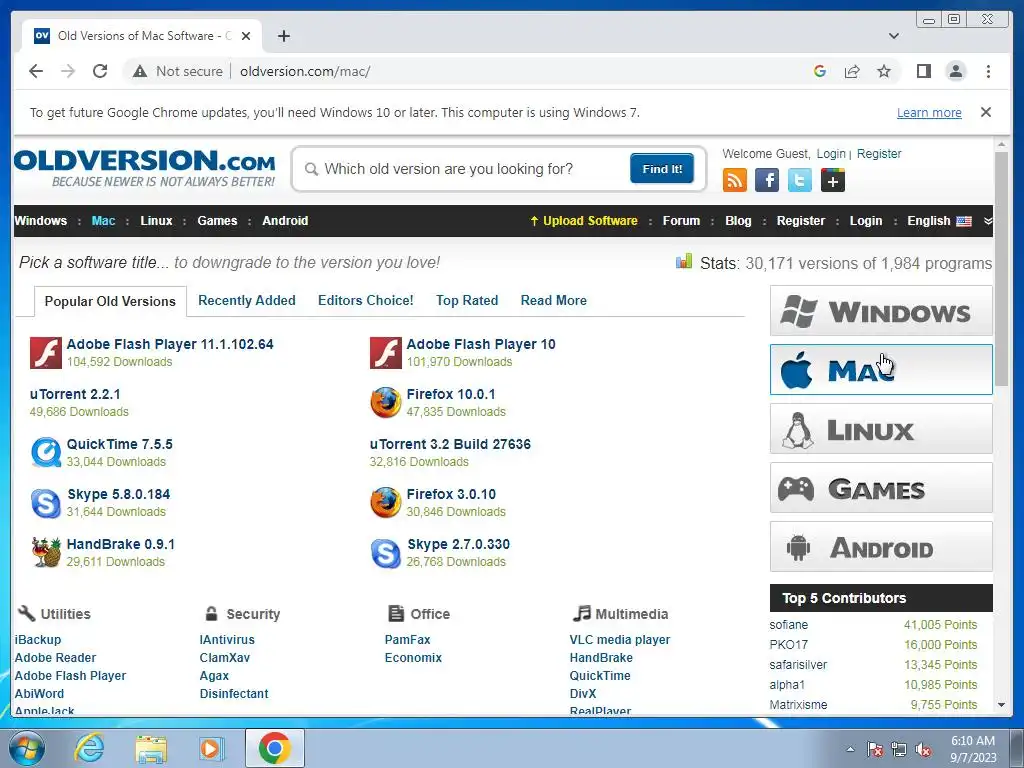
Task: Open the Forum link
Action: pos(681,221)
